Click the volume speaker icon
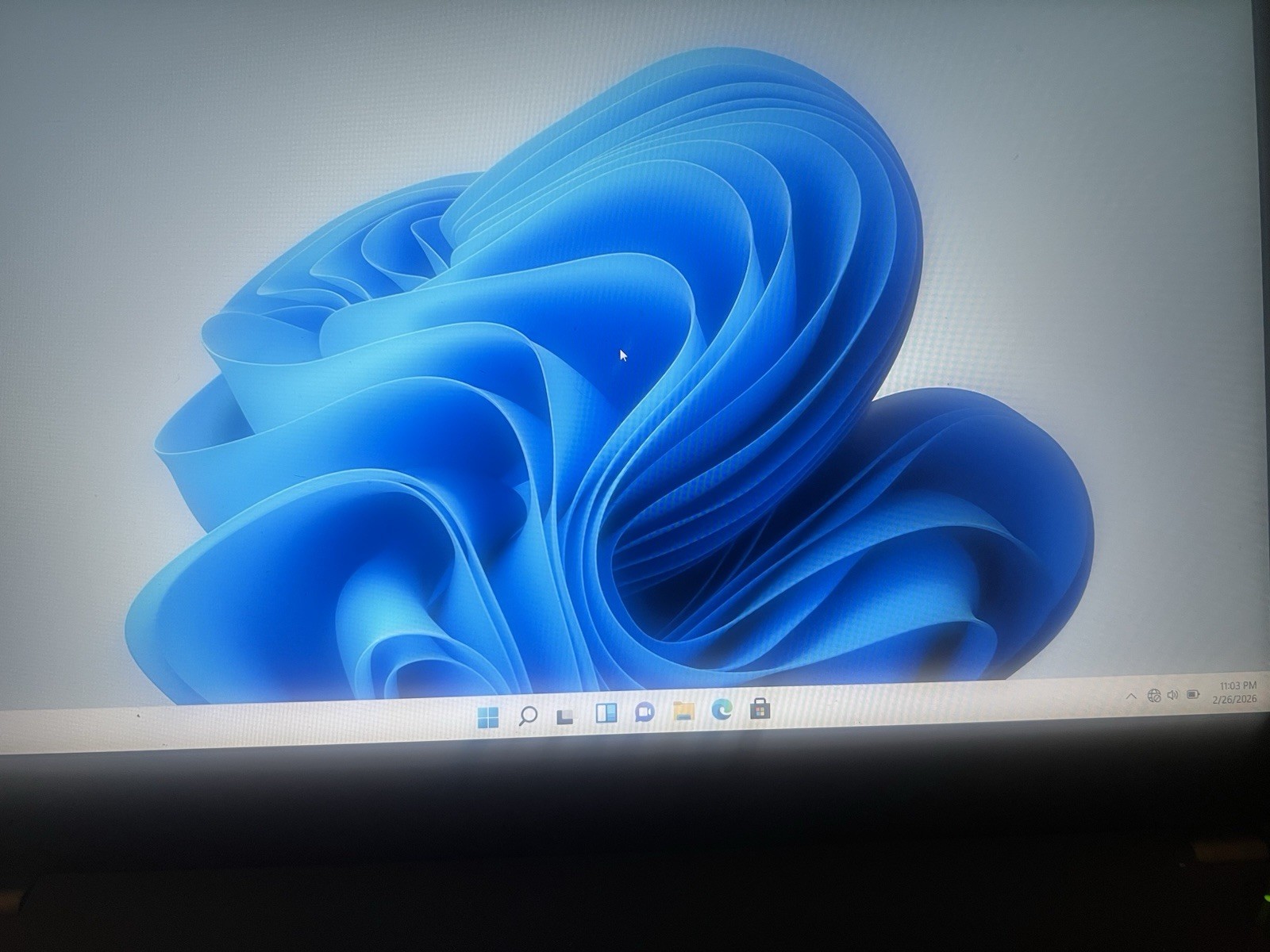Image resolution: width=1270 pixels, height=952 pixels. (1173, 695)
